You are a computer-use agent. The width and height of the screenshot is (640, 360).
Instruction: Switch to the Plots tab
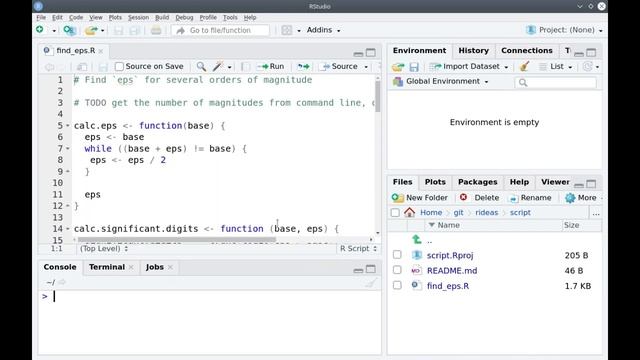[x=435, y=182]
